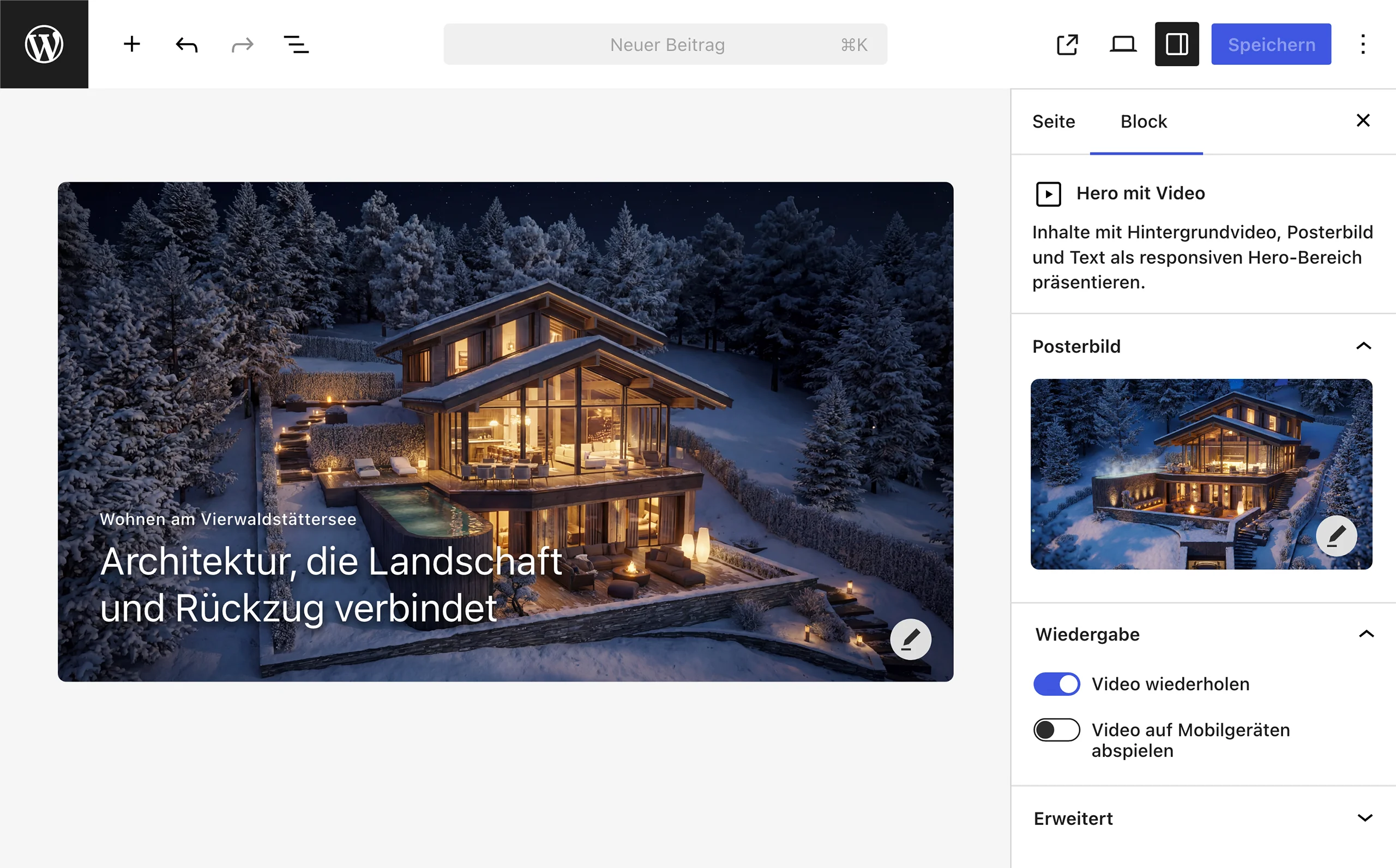Open the options three-dot menu
Image resolution: width=1396 pixels, height=868 pixels.
[x=1363, y=44]
